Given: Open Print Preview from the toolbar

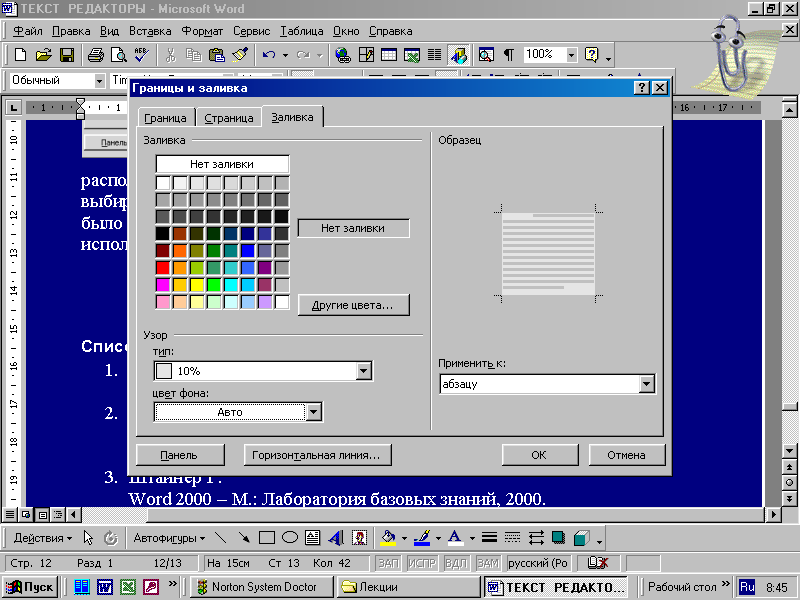Looking at the screenshot, I should 118,55.
